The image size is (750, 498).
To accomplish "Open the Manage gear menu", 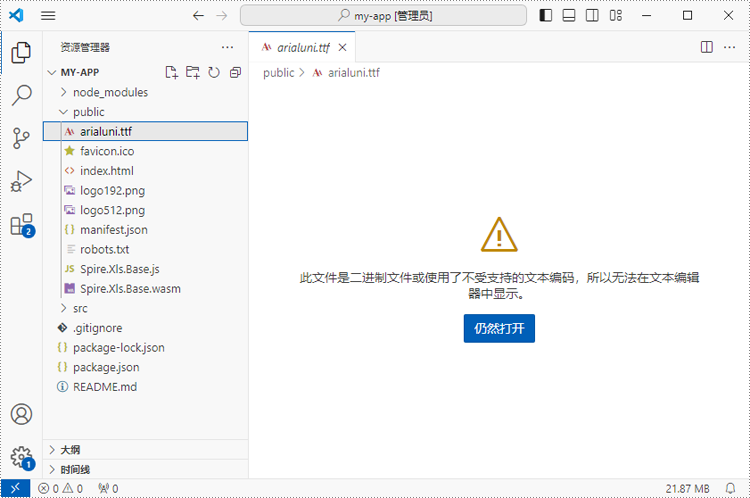I will click(x=22, y=458).
